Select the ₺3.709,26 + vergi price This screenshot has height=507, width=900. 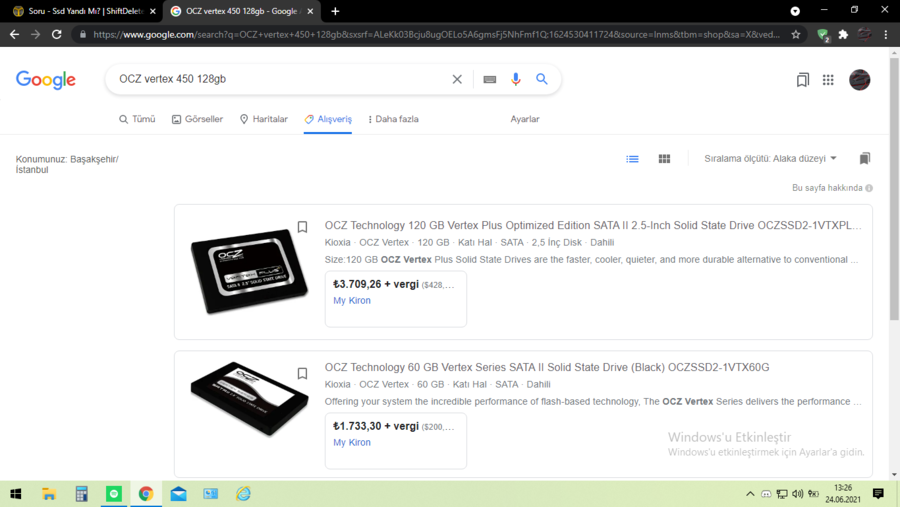tap(376, 284)
